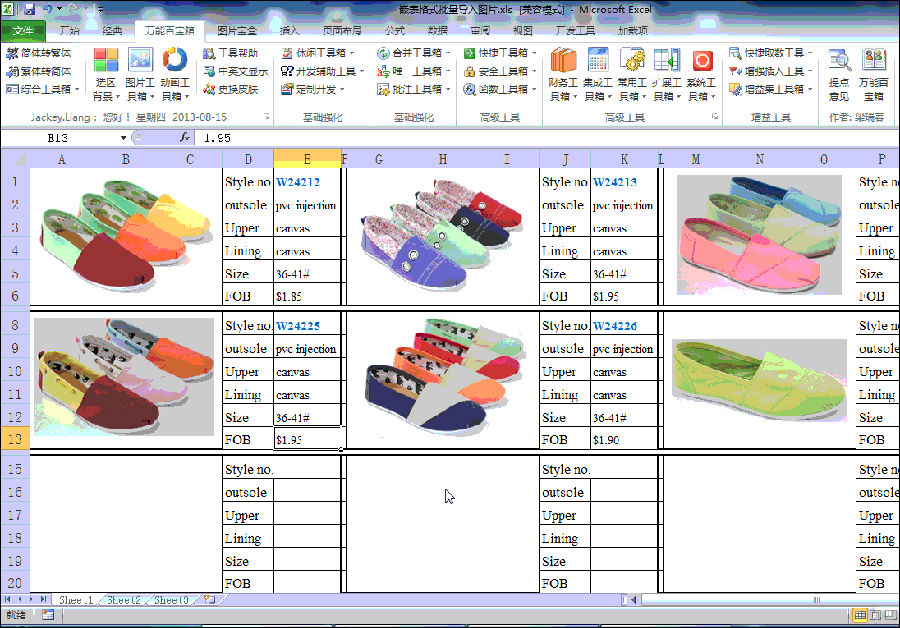Open the calendar-style 集成工具箱 icon
This screenshot has width=900, height=628.
coord(598,62)
